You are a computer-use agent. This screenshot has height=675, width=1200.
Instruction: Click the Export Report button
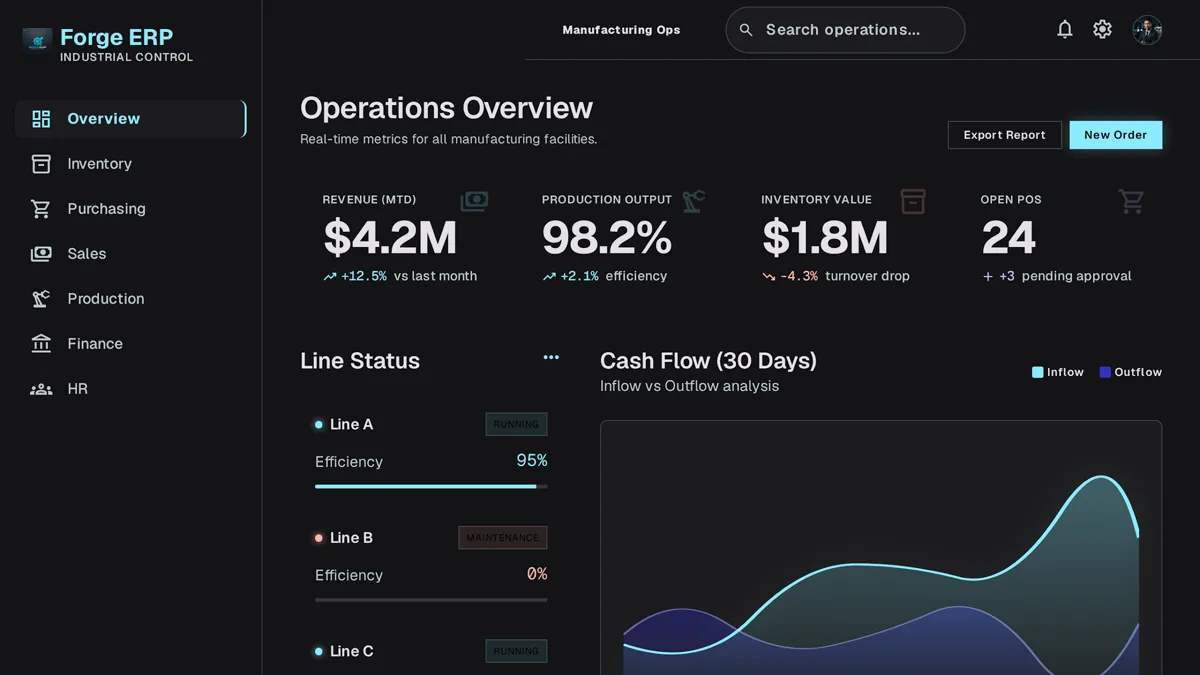click(x=1004, y=135)
